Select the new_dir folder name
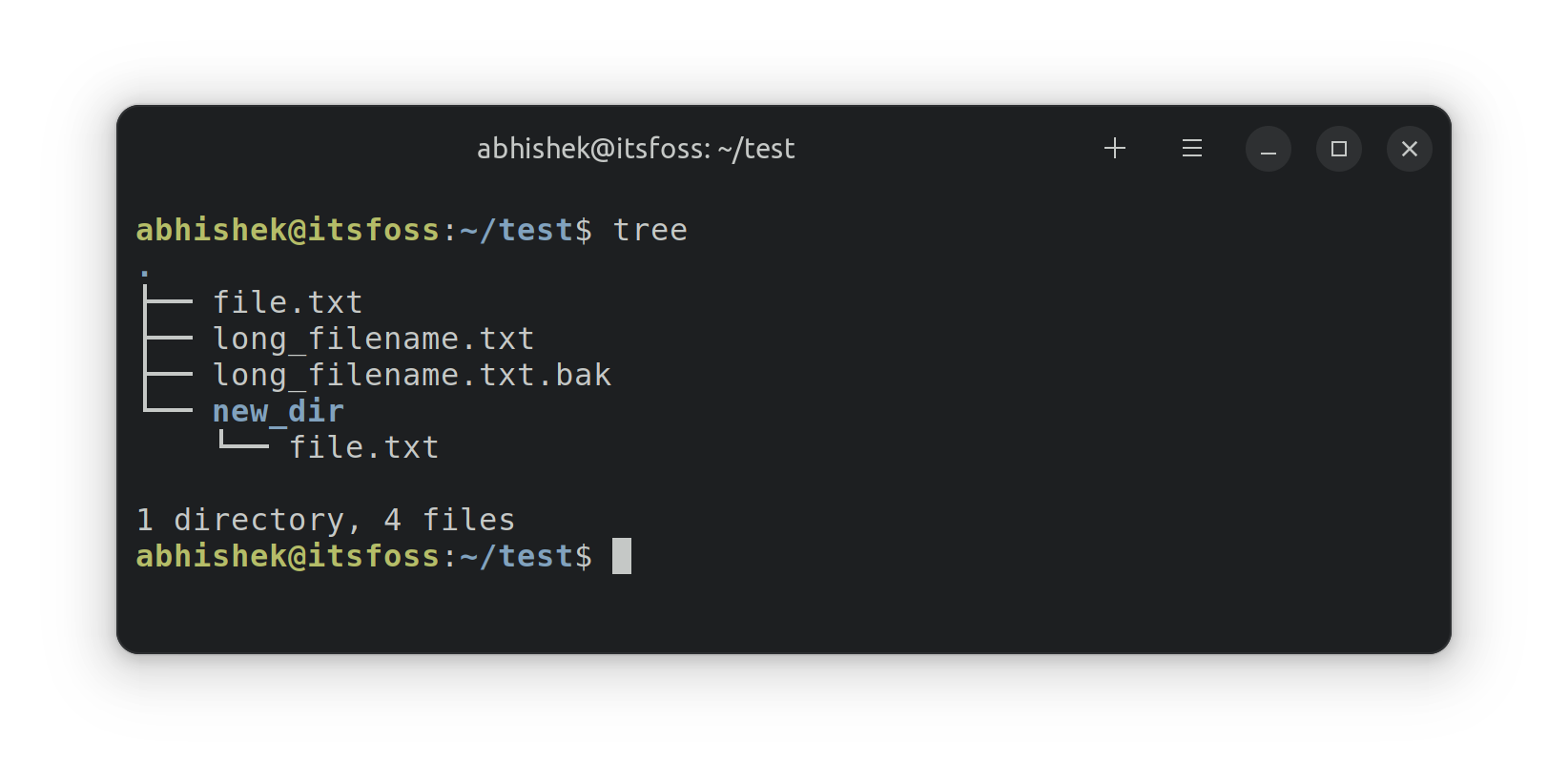The height and width of the screenshot is (782, 1568). coord(279,410)
